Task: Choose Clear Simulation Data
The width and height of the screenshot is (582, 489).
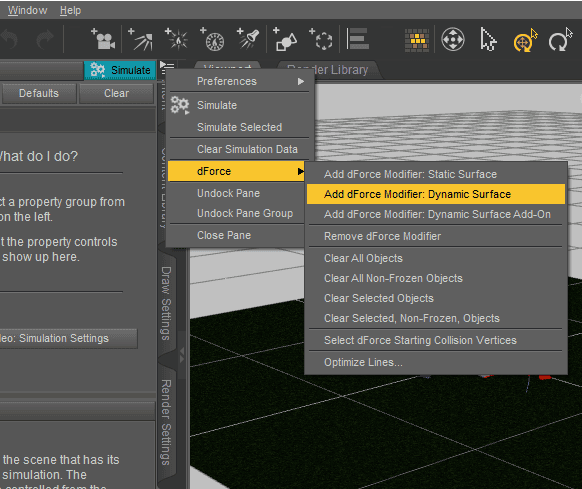Action: pyautogui.click(x=239, y=149)
